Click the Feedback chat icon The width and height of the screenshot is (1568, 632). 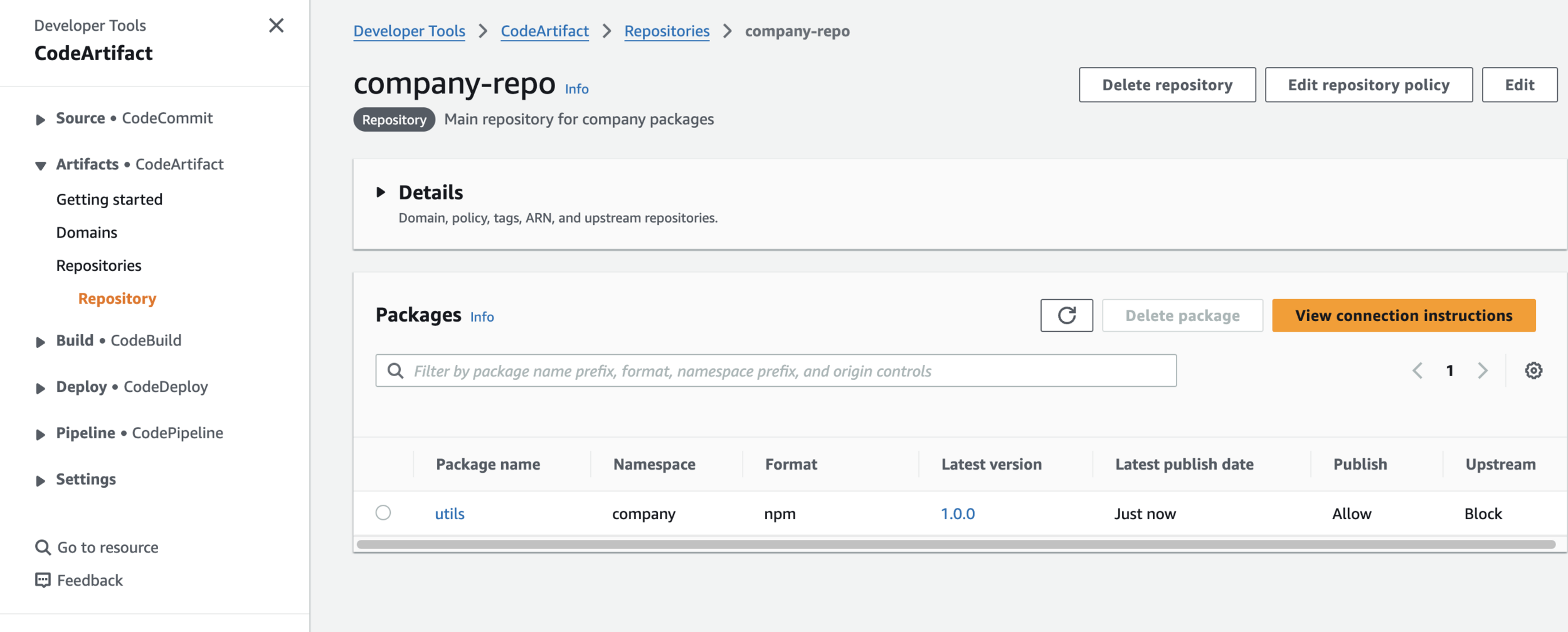click(x=43, y=581)
